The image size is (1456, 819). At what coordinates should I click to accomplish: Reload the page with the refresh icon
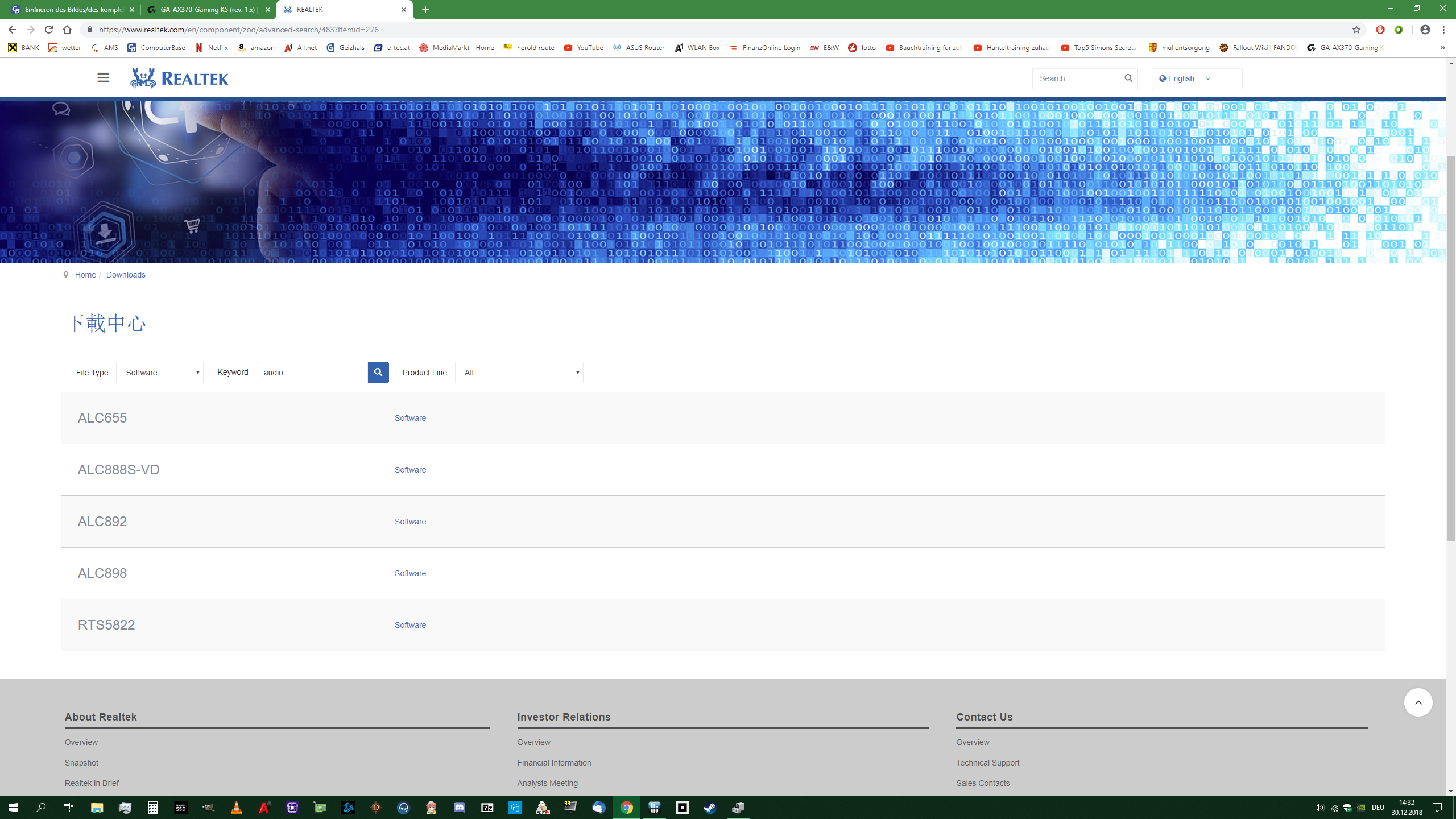click(x=49, y=30)
